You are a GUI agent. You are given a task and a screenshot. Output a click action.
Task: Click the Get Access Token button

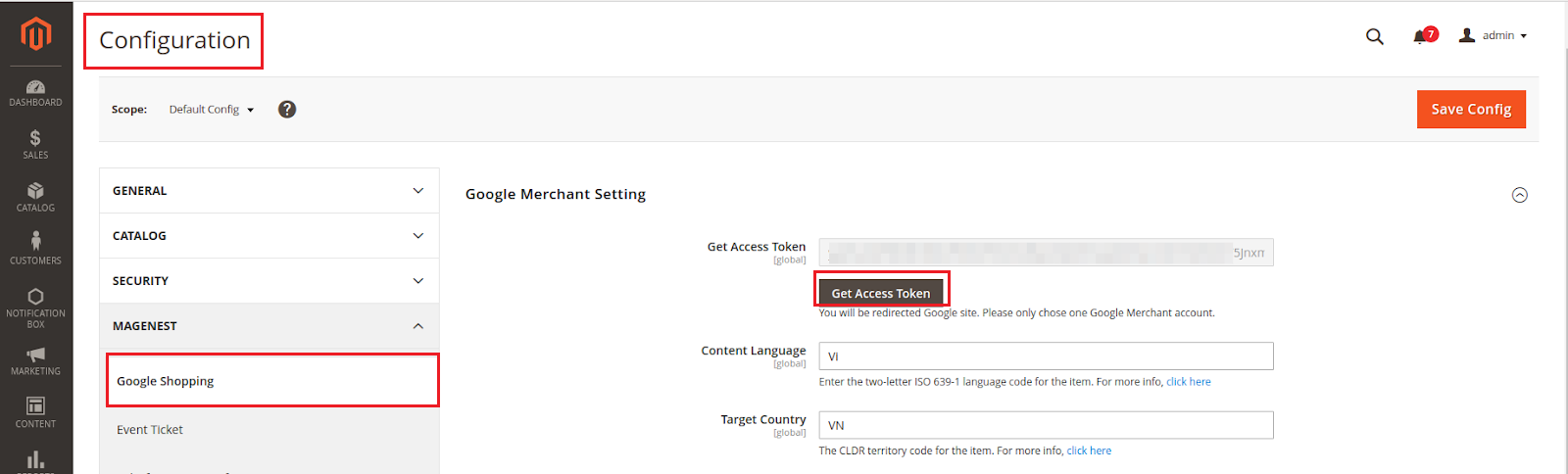pyautogui.click(x=881, y=293)
